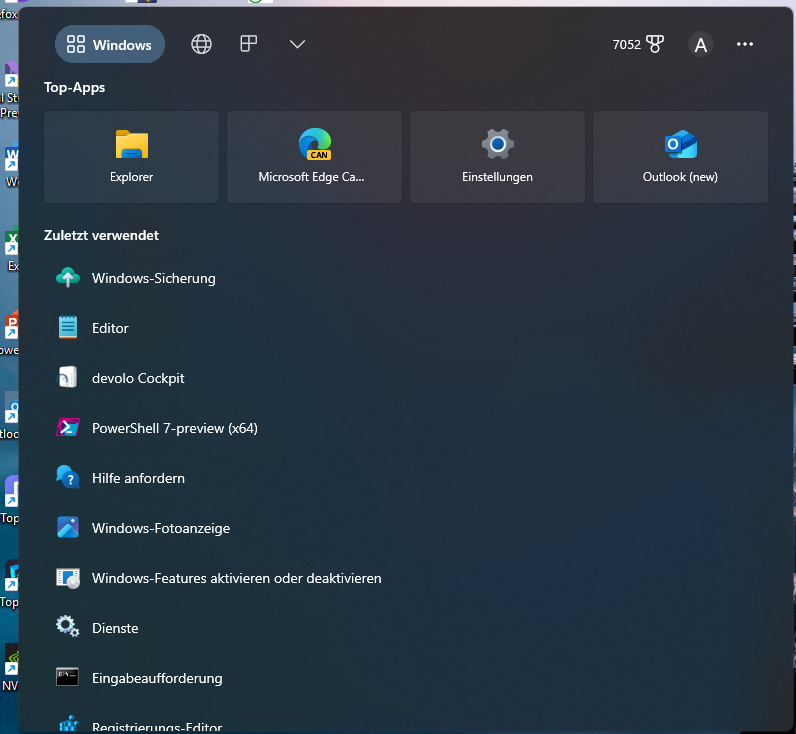Open Dienste from recent list

pos(115,628)
